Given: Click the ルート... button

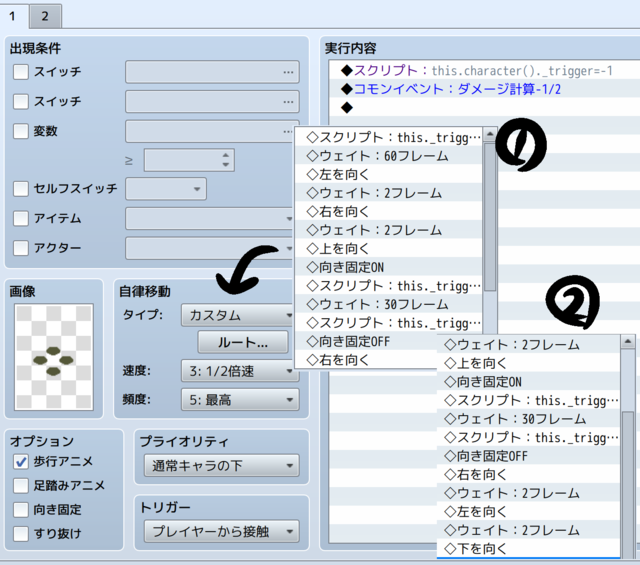Looking at the screenshot, I should [x=243, y=342].
